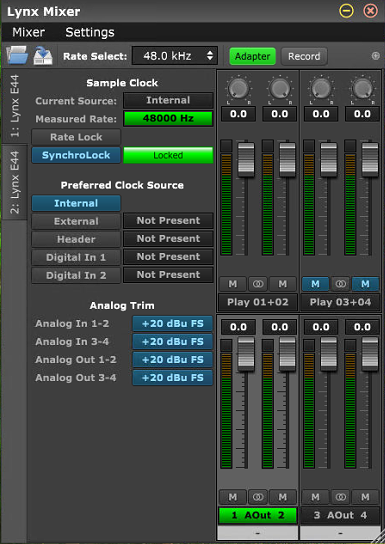The height and width of the screenshot is (544, 385).
Task: Click the save scene icon in toolbar
Action: (43, 56)
